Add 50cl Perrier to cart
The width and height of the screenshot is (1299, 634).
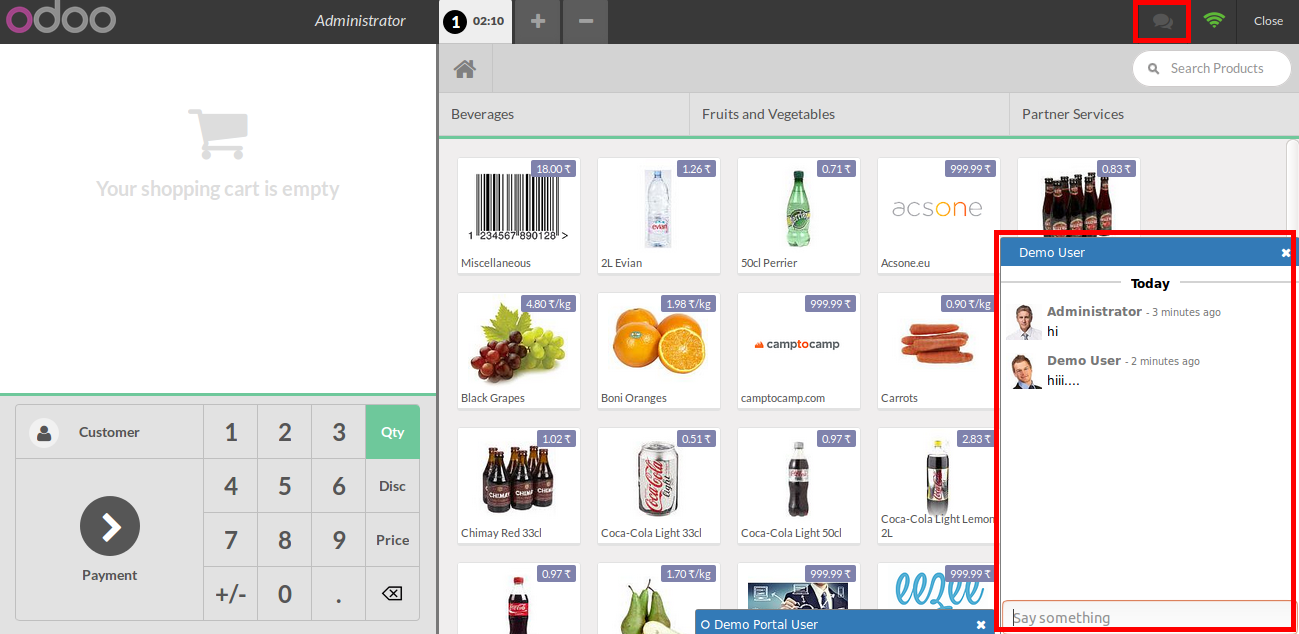[x=799, y=215]
